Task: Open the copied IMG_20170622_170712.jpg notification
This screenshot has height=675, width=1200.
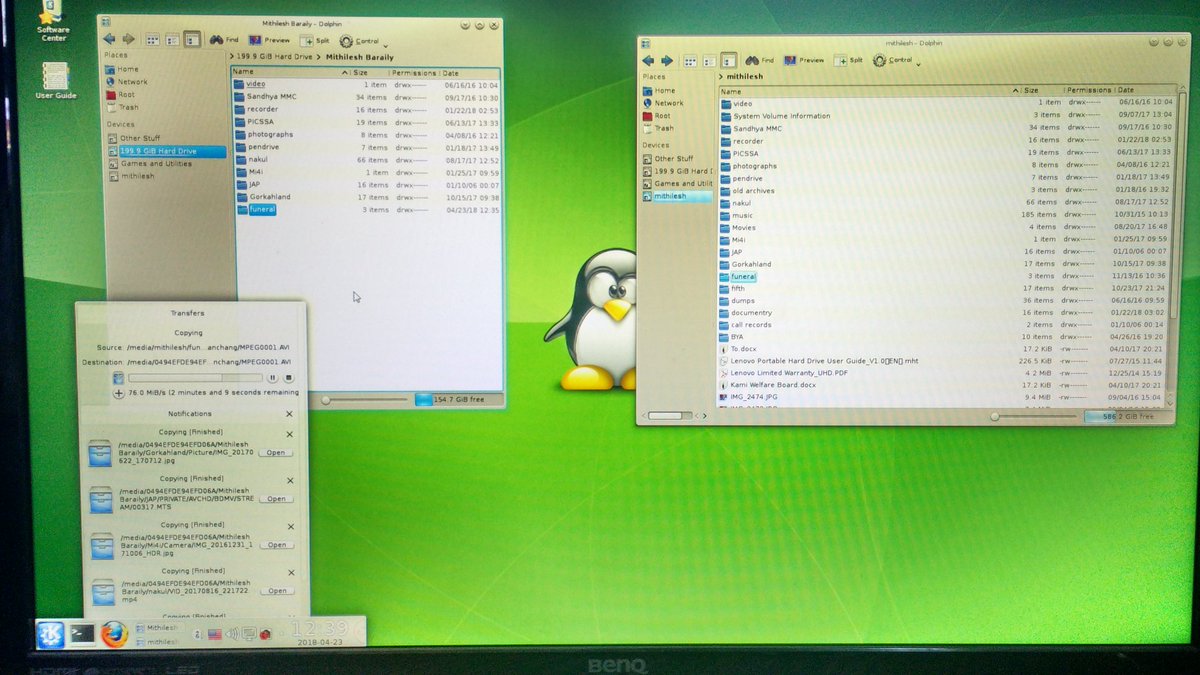Action: pos(275,453)
